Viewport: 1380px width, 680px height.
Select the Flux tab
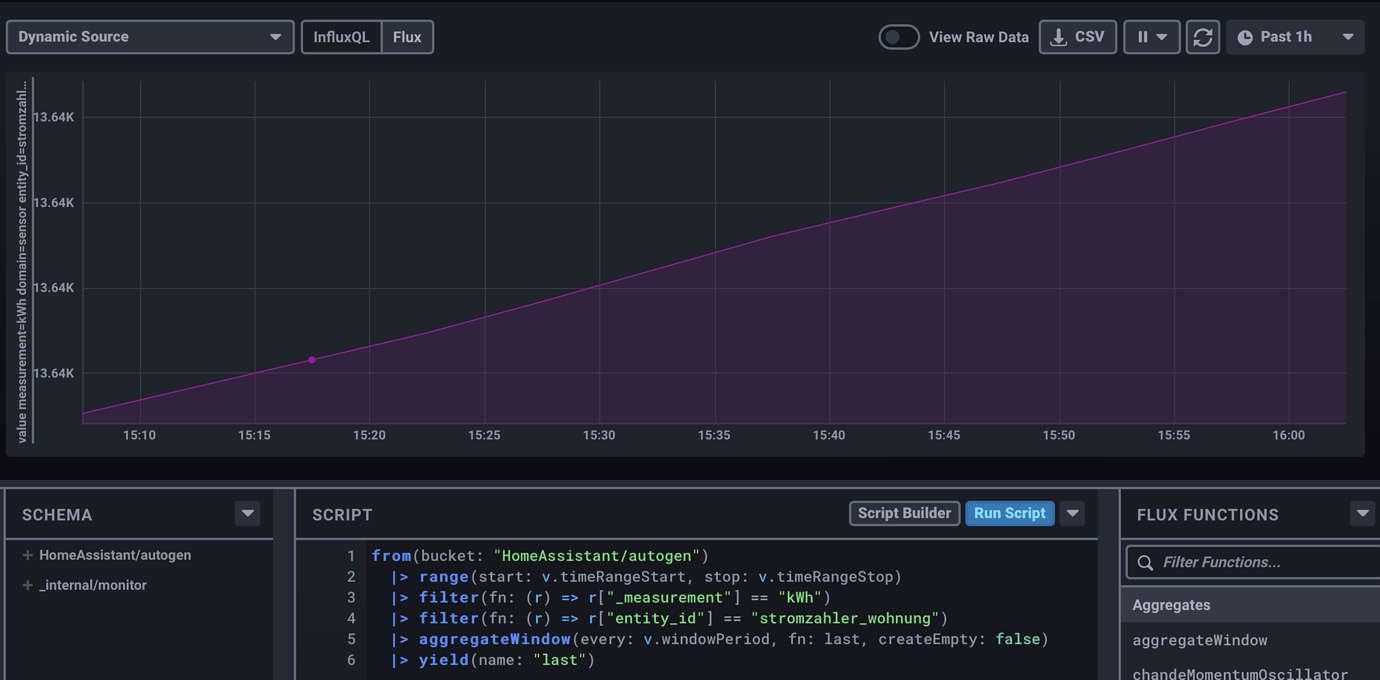[408, 36]
